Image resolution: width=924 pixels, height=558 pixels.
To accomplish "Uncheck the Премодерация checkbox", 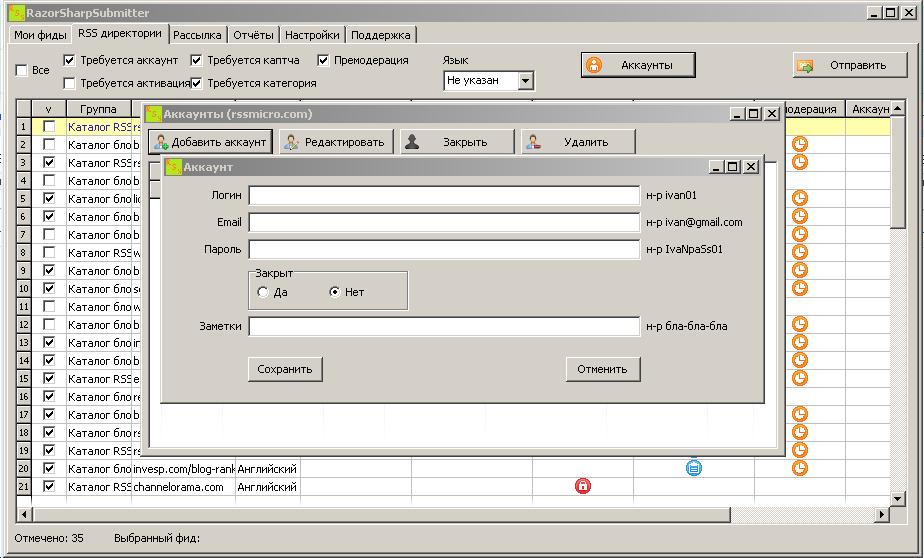I will 323,60.
